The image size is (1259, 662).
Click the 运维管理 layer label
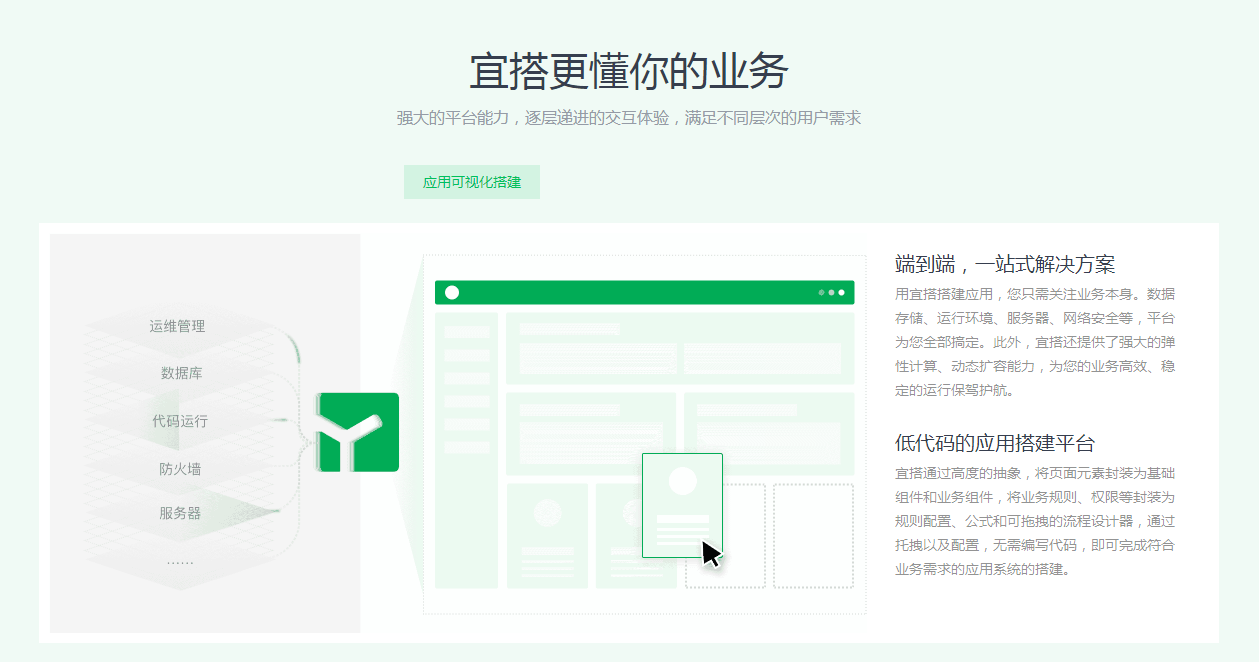coord(178,326)
